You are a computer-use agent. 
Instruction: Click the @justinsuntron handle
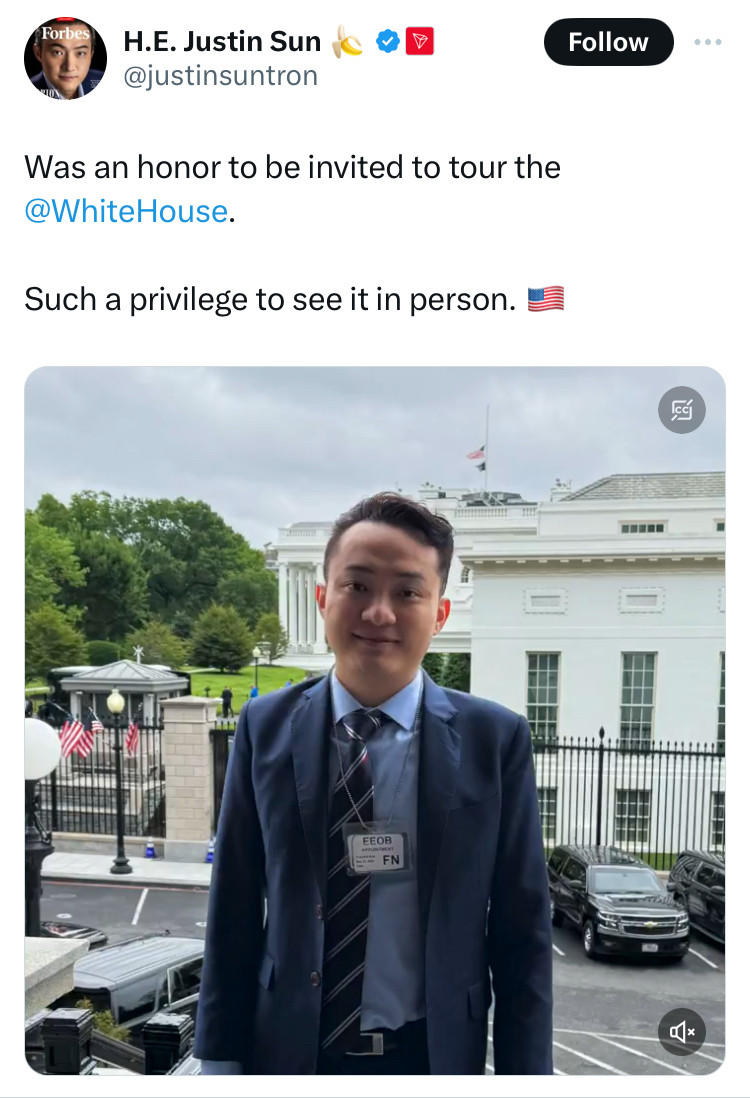[x=221, y=76]
